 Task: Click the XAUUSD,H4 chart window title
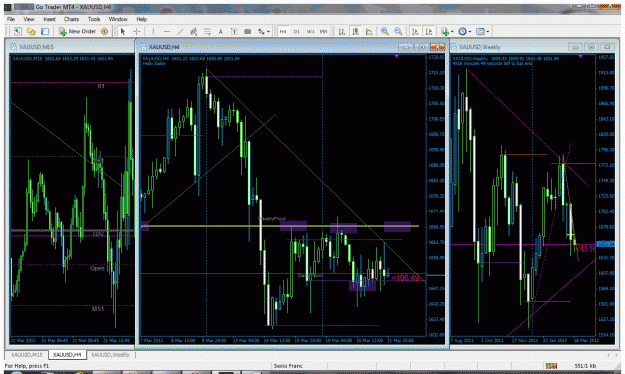(164, 47)
